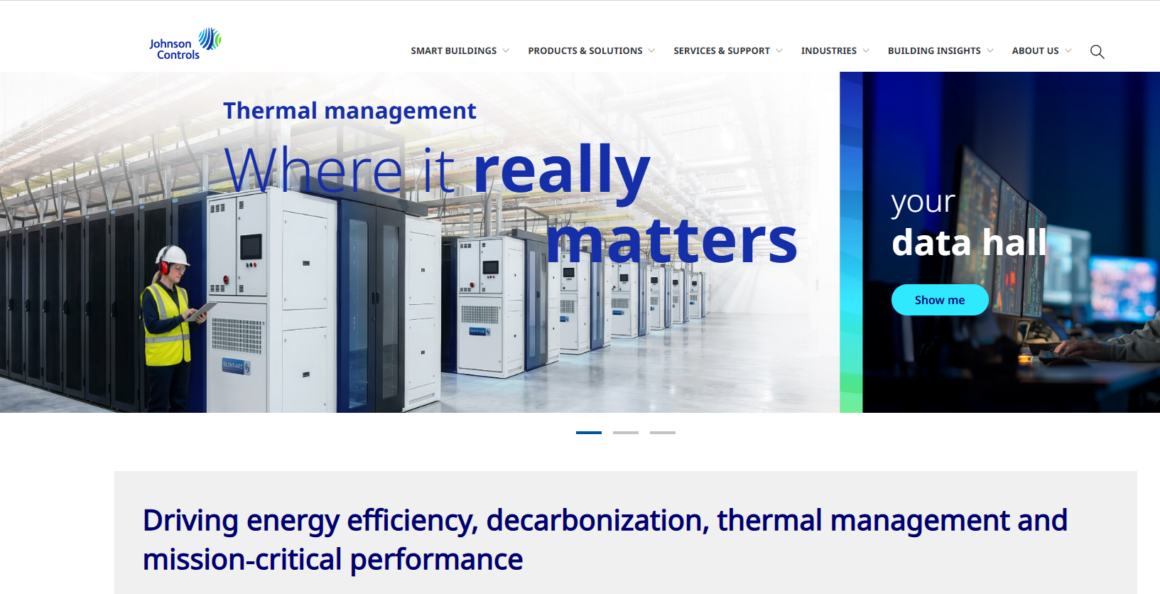
Task: Open the Smart Buildings menu
Action: click(x=453, y=51)
